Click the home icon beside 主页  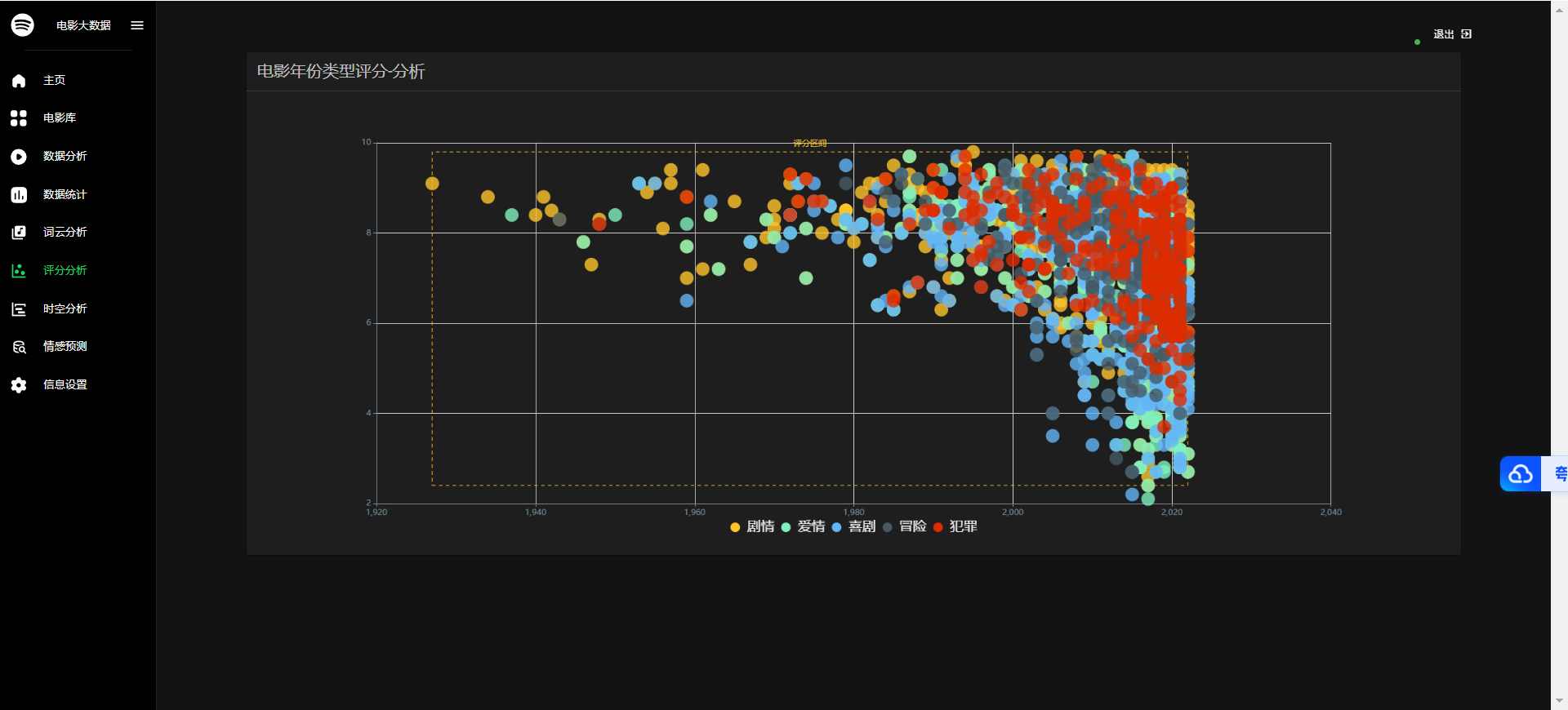[x=19, y=81]
